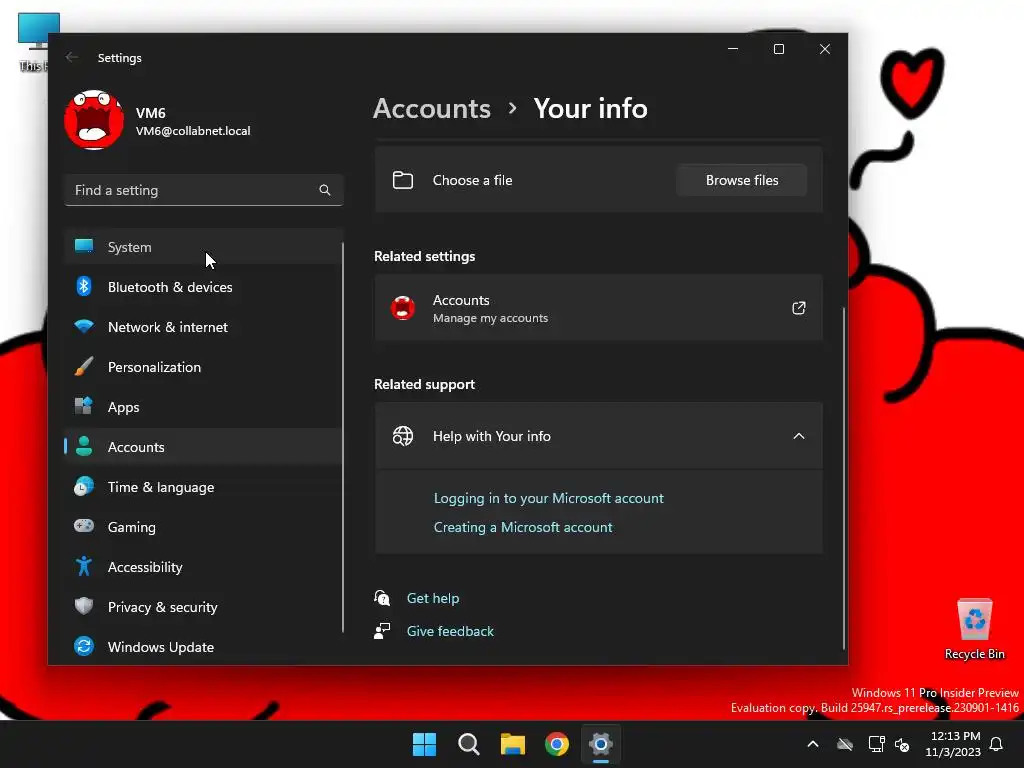
Task: Click the Get help headset icon
Action: point(382,598)
